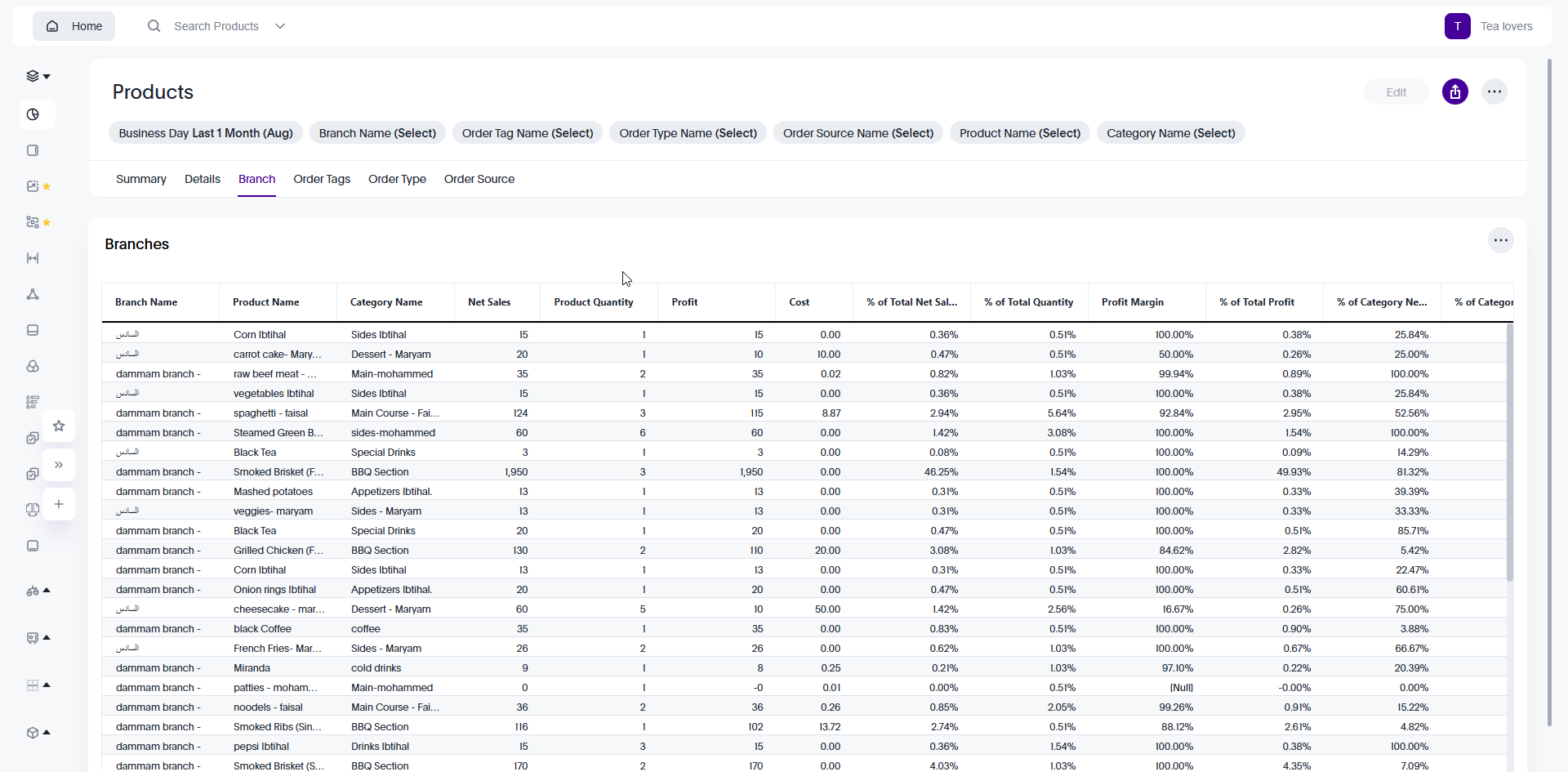Switch to the Summary tab
Screen dimensions: 1568x772
[x=140, y=179]
